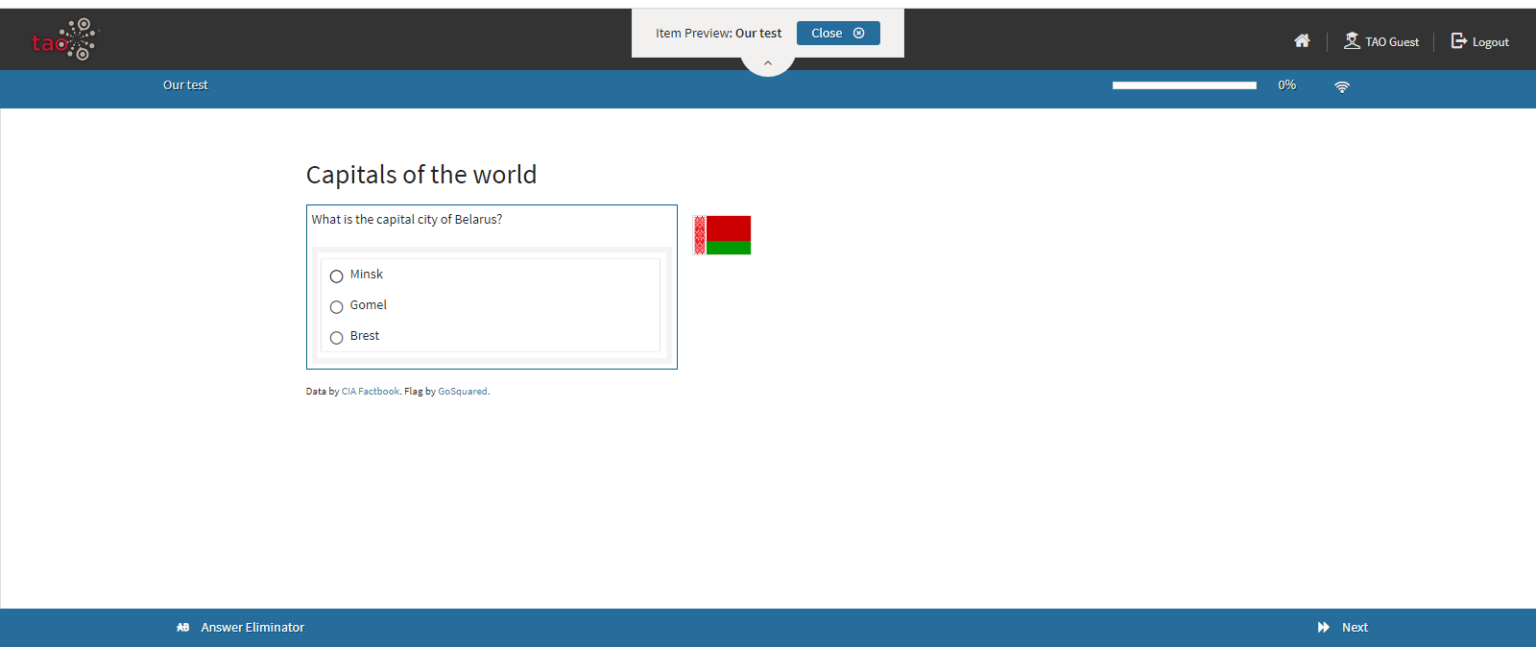1536x647 pixels.
Task: Click the TAO logo
Action: [x=65, y=40]
